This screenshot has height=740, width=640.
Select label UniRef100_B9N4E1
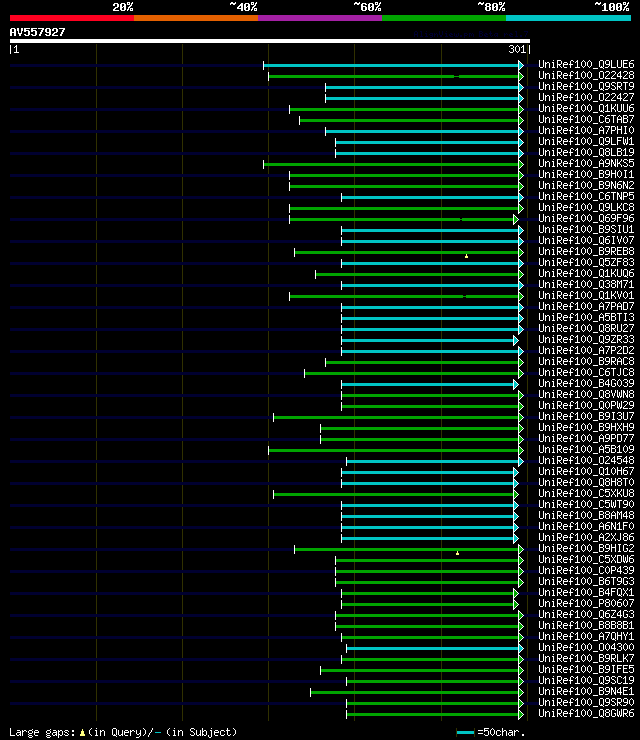pos(586,691)
